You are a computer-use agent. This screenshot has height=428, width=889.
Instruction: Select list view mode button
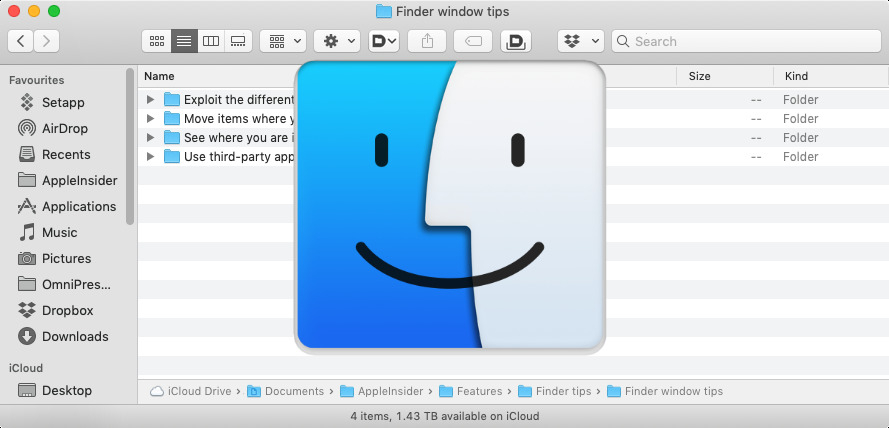[184, 41]
